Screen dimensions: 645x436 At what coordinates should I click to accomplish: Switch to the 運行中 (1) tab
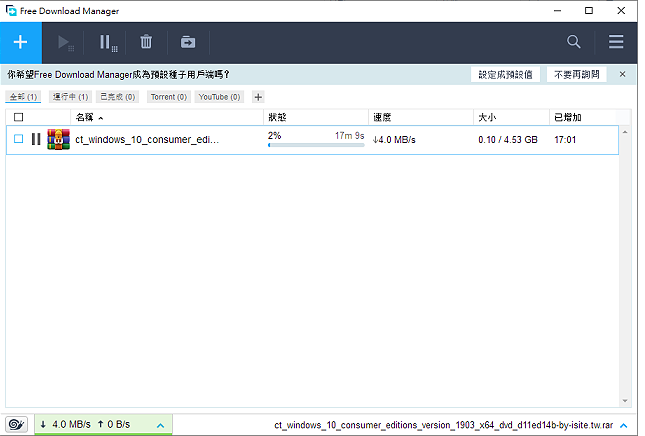[70, 97]
